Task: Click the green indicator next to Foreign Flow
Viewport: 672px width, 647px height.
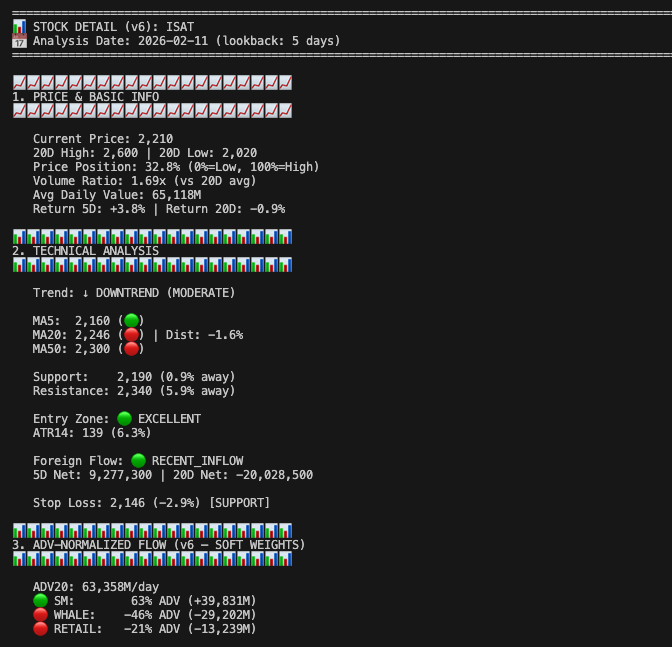Action: [x=138, y=461]
